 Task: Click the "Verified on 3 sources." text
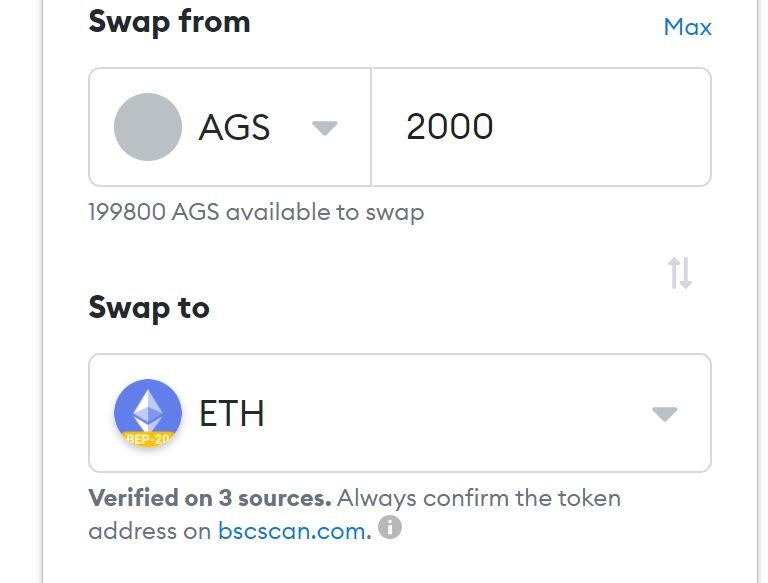point(209,498)
